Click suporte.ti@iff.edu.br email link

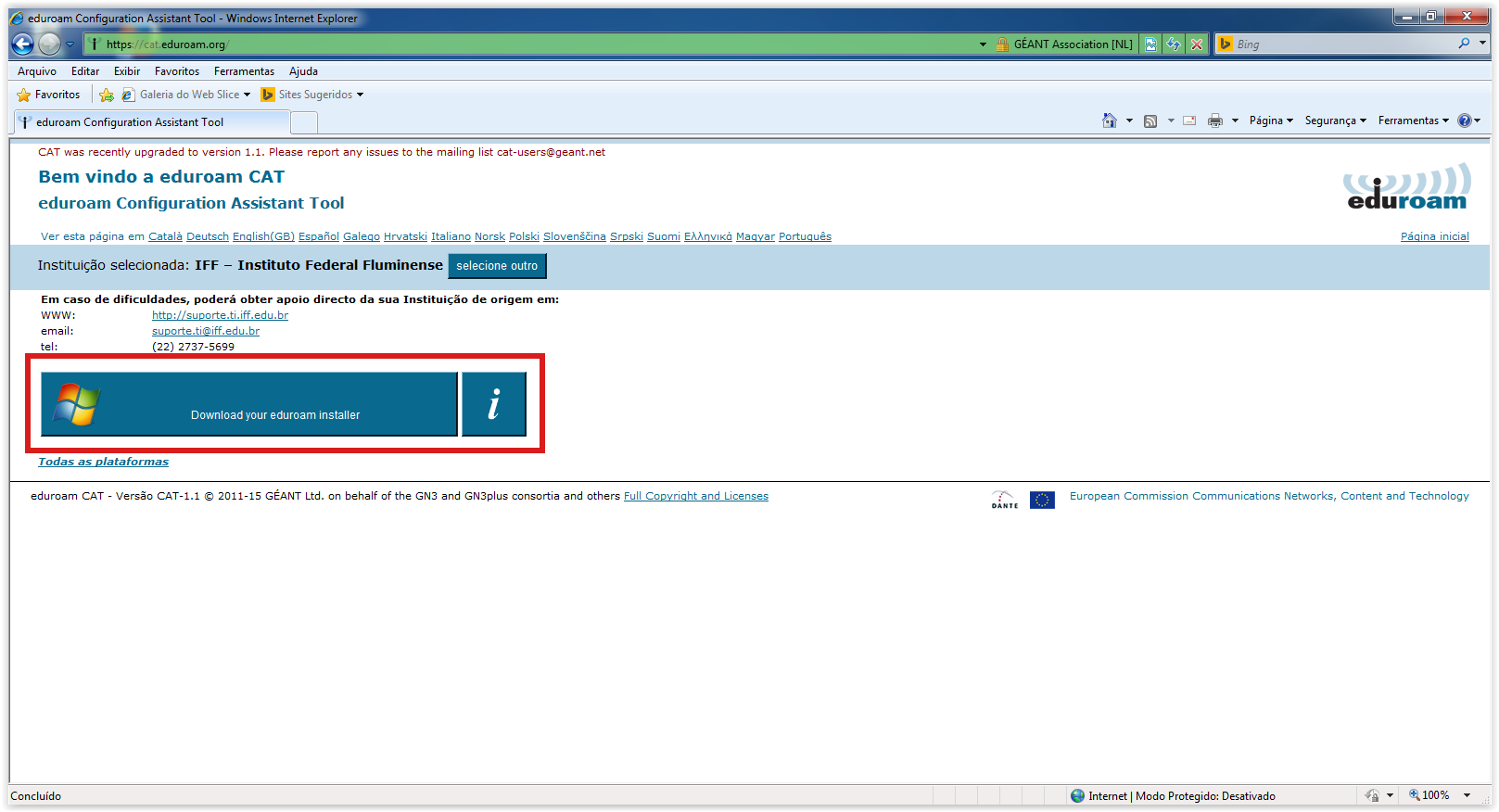click(206, 331)
